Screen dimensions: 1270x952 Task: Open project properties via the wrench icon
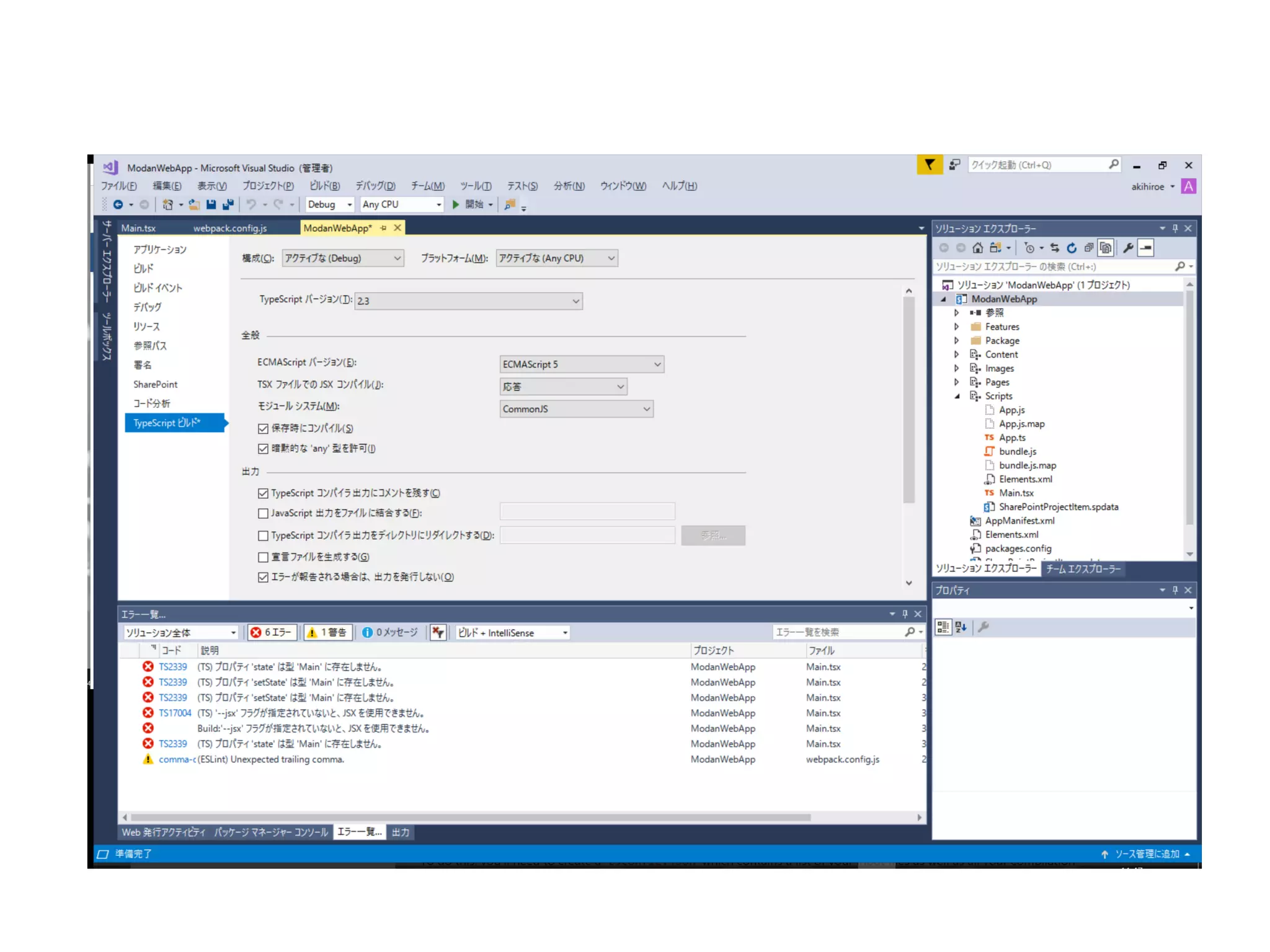pyautogui.click(x=1128, y=248)
